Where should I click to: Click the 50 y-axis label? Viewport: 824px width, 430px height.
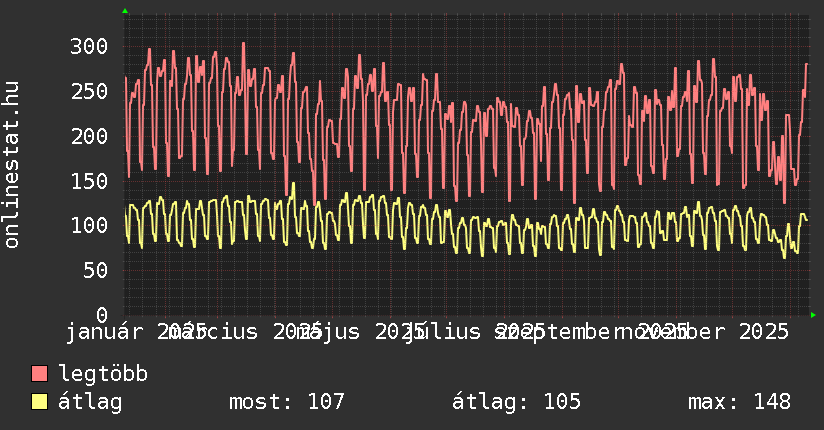95,271
